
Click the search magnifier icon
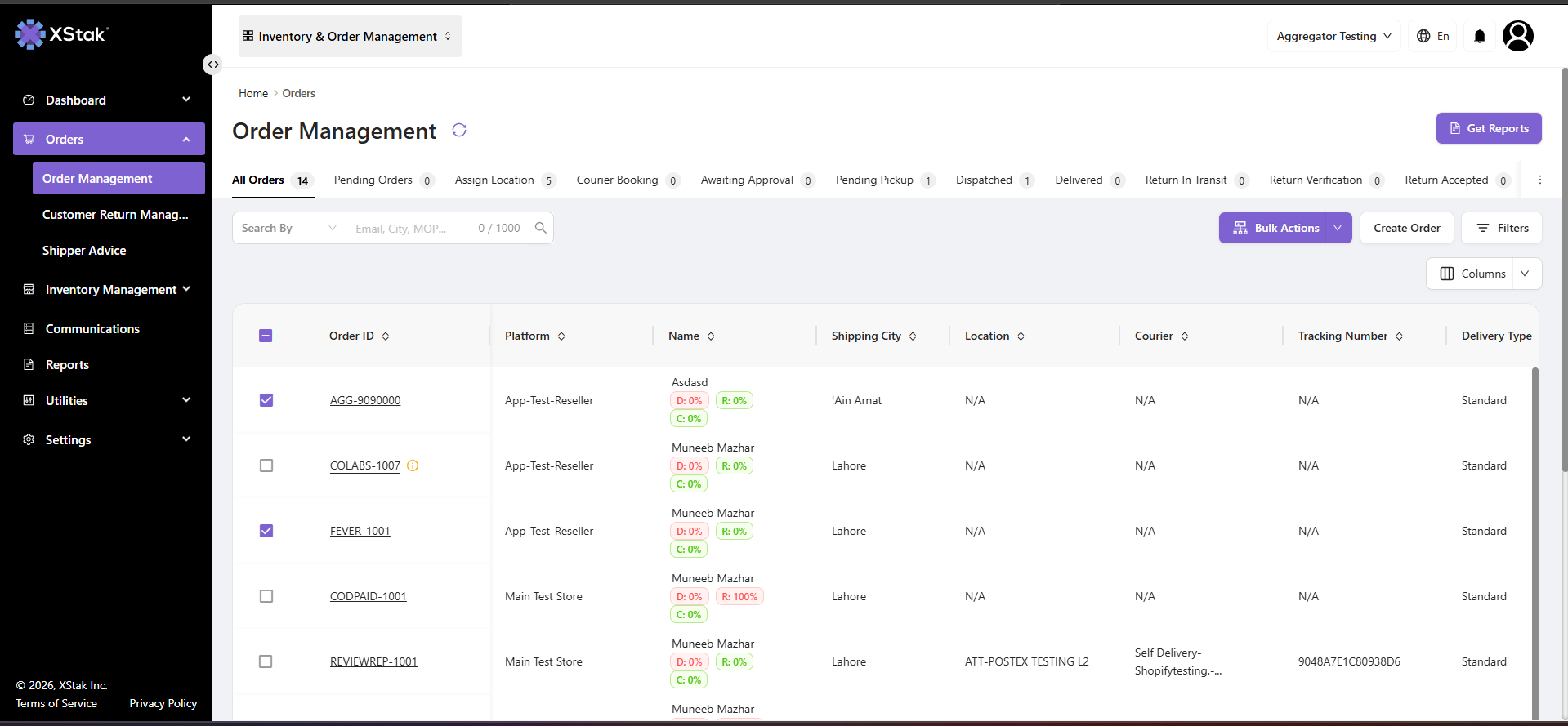(x=541, y=228)
